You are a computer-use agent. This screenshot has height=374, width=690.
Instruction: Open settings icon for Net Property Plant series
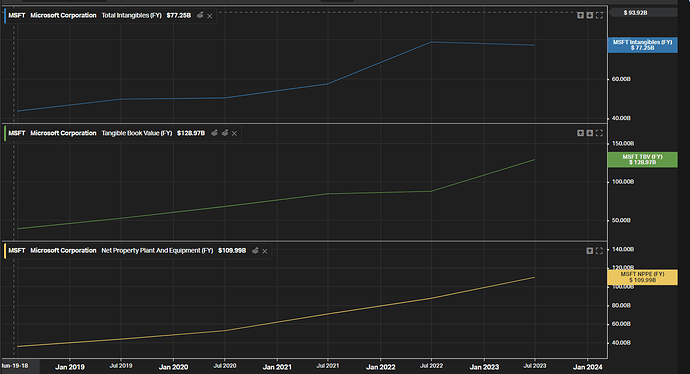[255, 251]
